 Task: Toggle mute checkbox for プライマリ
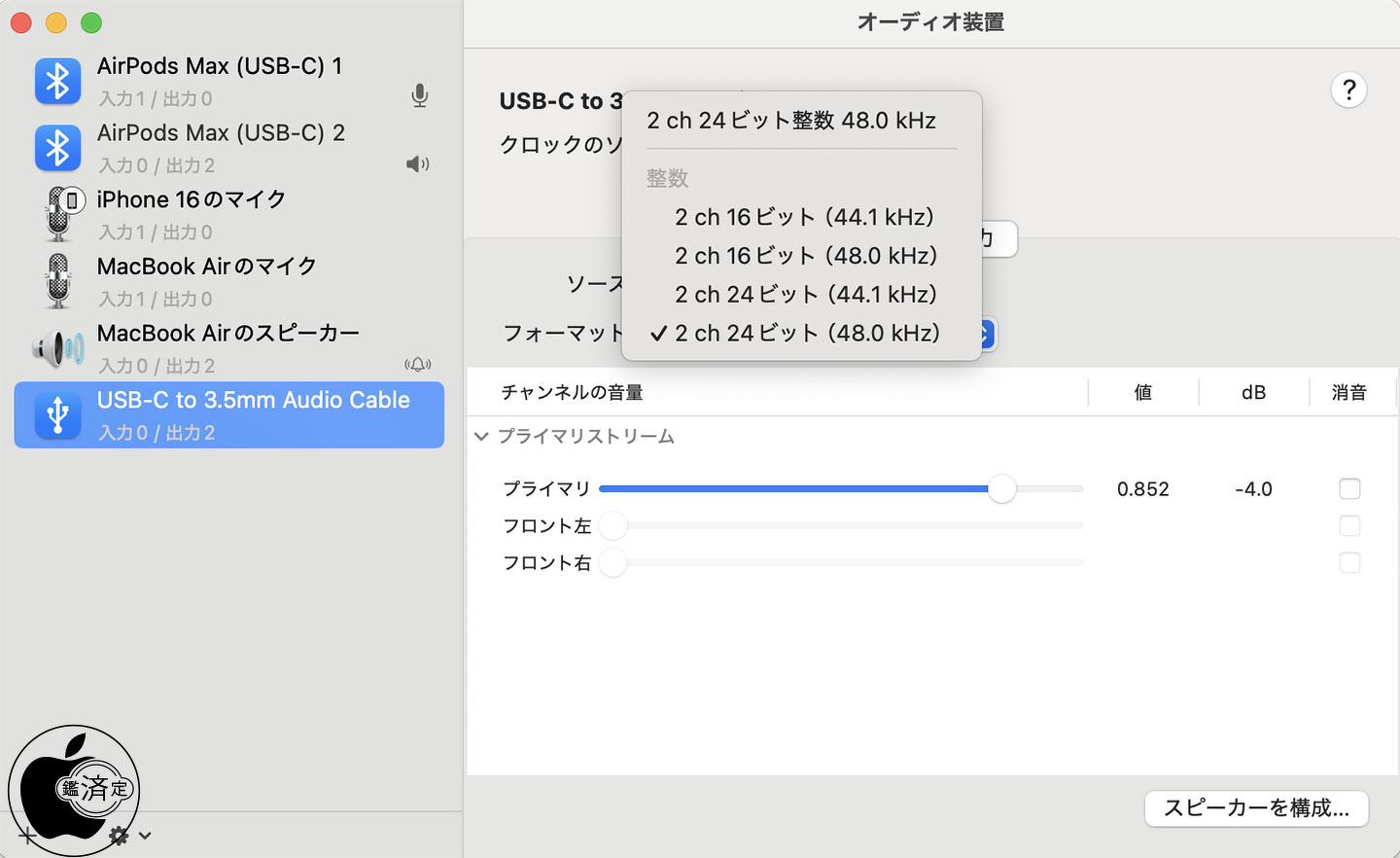pyautogui.click(x=1349, y=488)
